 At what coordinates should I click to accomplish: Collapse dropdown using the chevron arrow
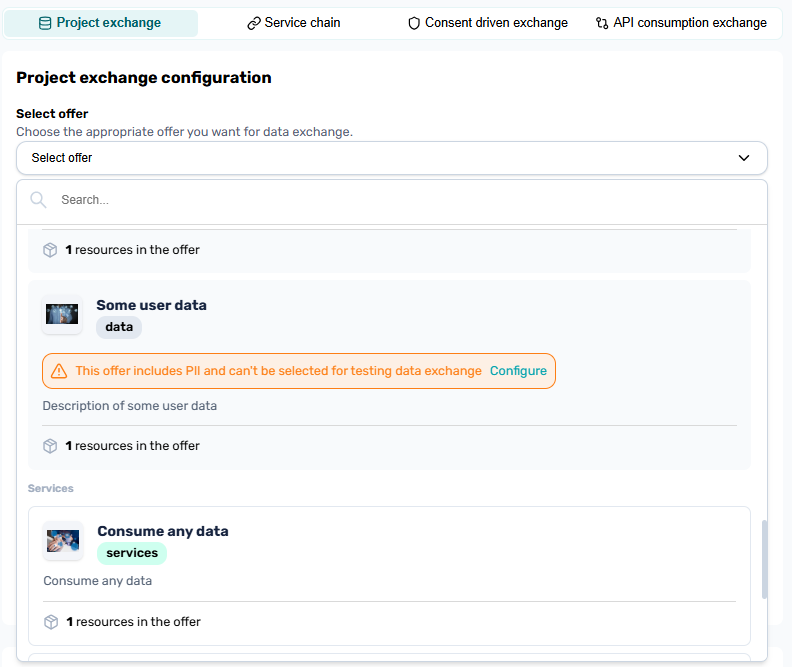(x=744, y=158)
